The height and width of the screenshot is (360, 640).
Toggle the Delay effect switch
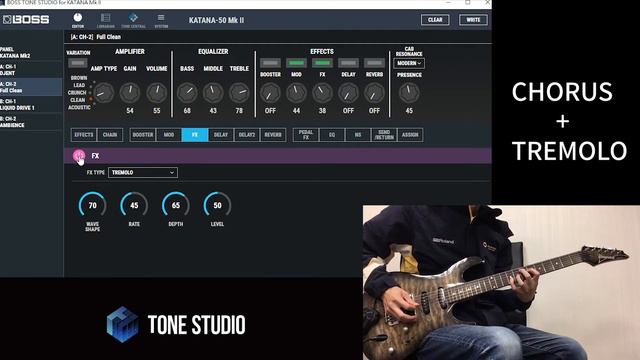[x=348, y=63]
